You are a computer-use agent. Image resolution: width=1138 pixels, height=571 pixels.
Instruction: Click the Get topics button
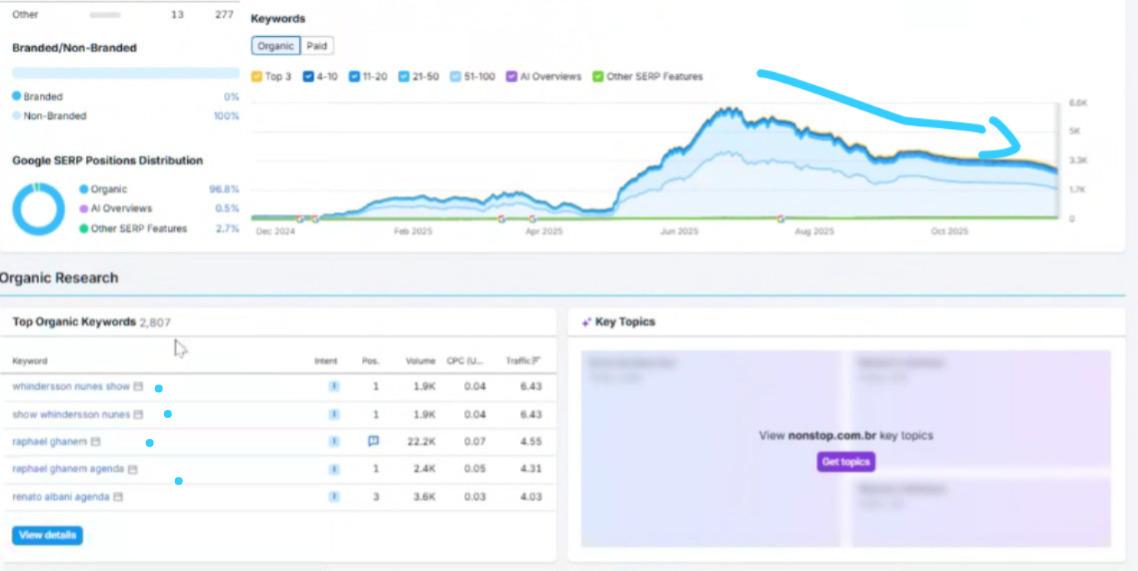(x=845, y=462)
